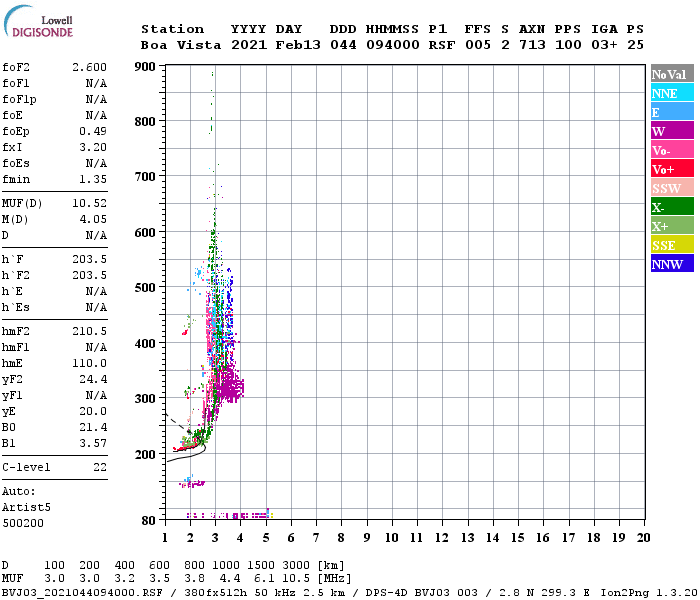Click the Lowell Digisonde logo
Screen dimensions: 700x600
[x=38, y=21]
